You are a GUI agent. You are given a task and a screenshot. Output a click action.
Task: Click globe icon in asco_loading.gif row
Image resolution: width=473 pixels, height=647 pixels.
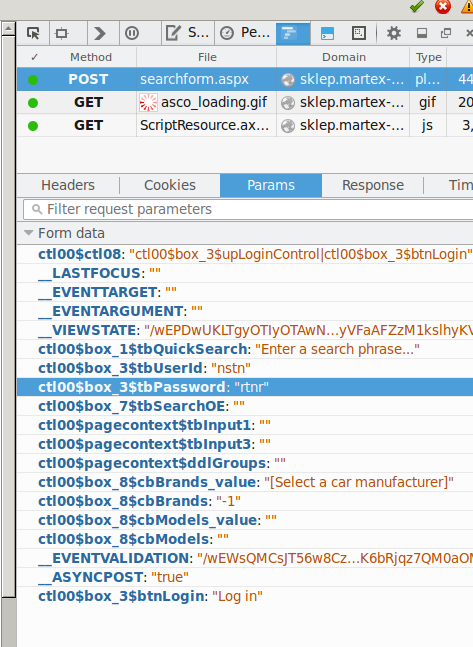(x=288, y=103)
